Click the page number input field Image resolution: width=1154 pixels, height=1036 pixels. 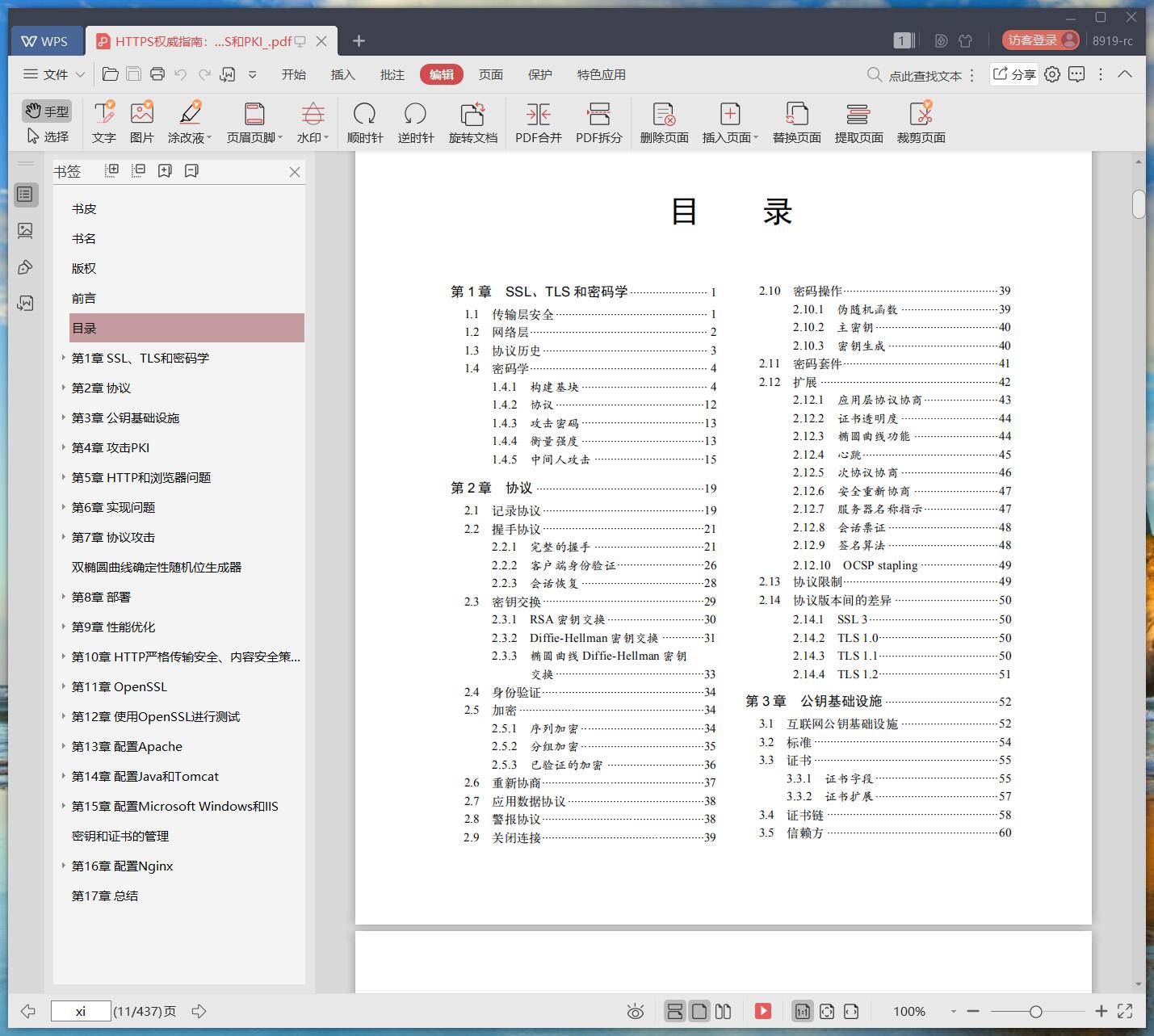pyautogui.click(x=81, y=1011)
